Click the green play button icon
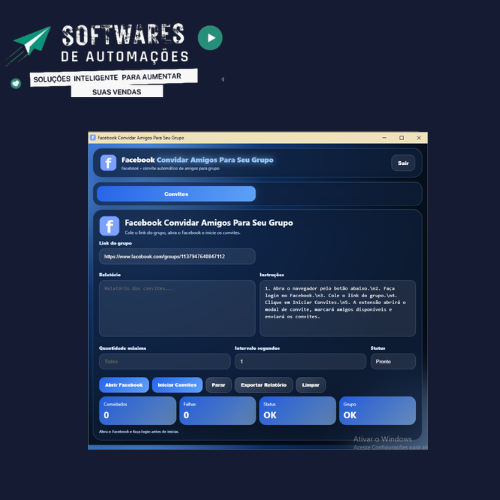The image size is (500, 500). [210, 38]
